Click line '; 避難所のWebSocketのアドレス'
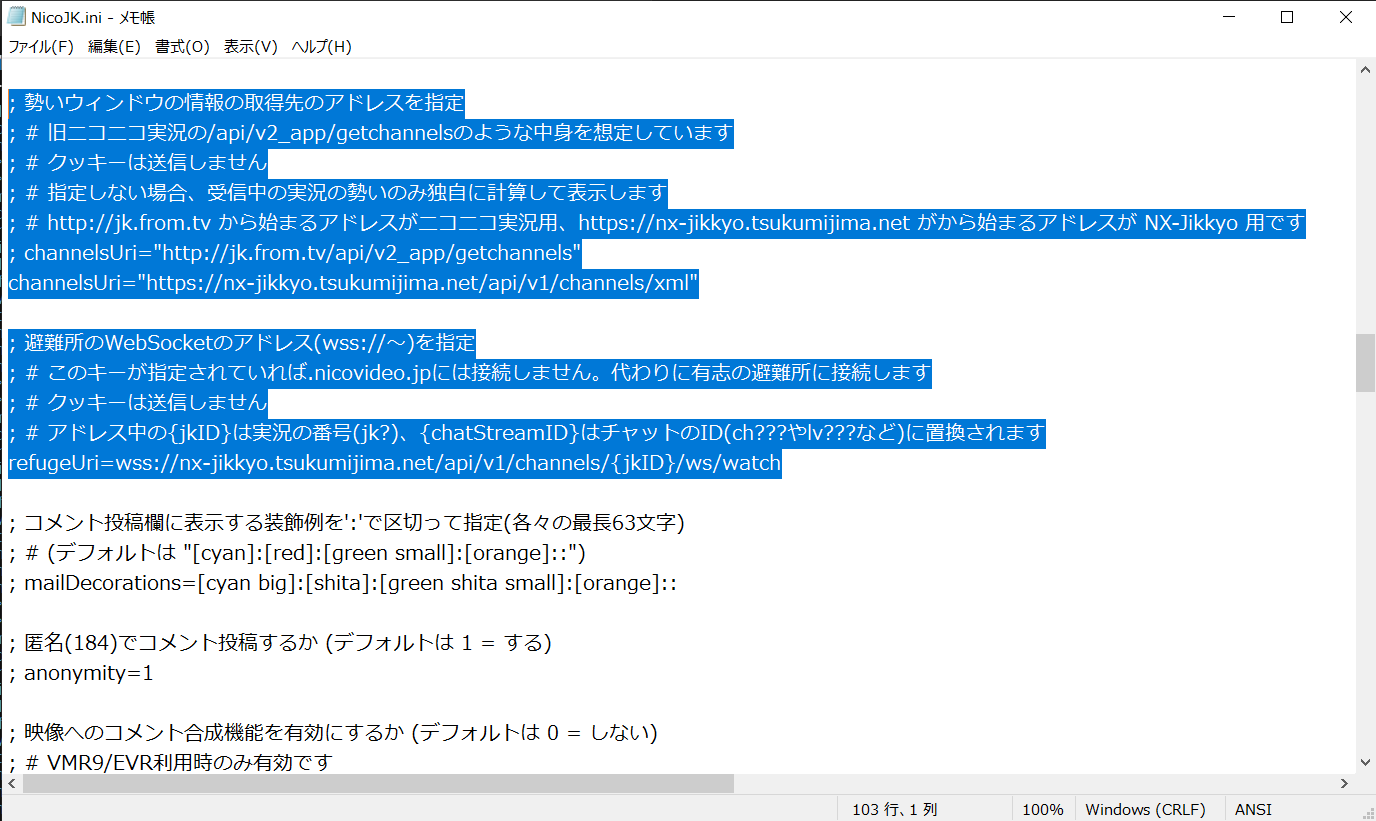Screen dimensions: 1376x821 click(x=242, y=342)
